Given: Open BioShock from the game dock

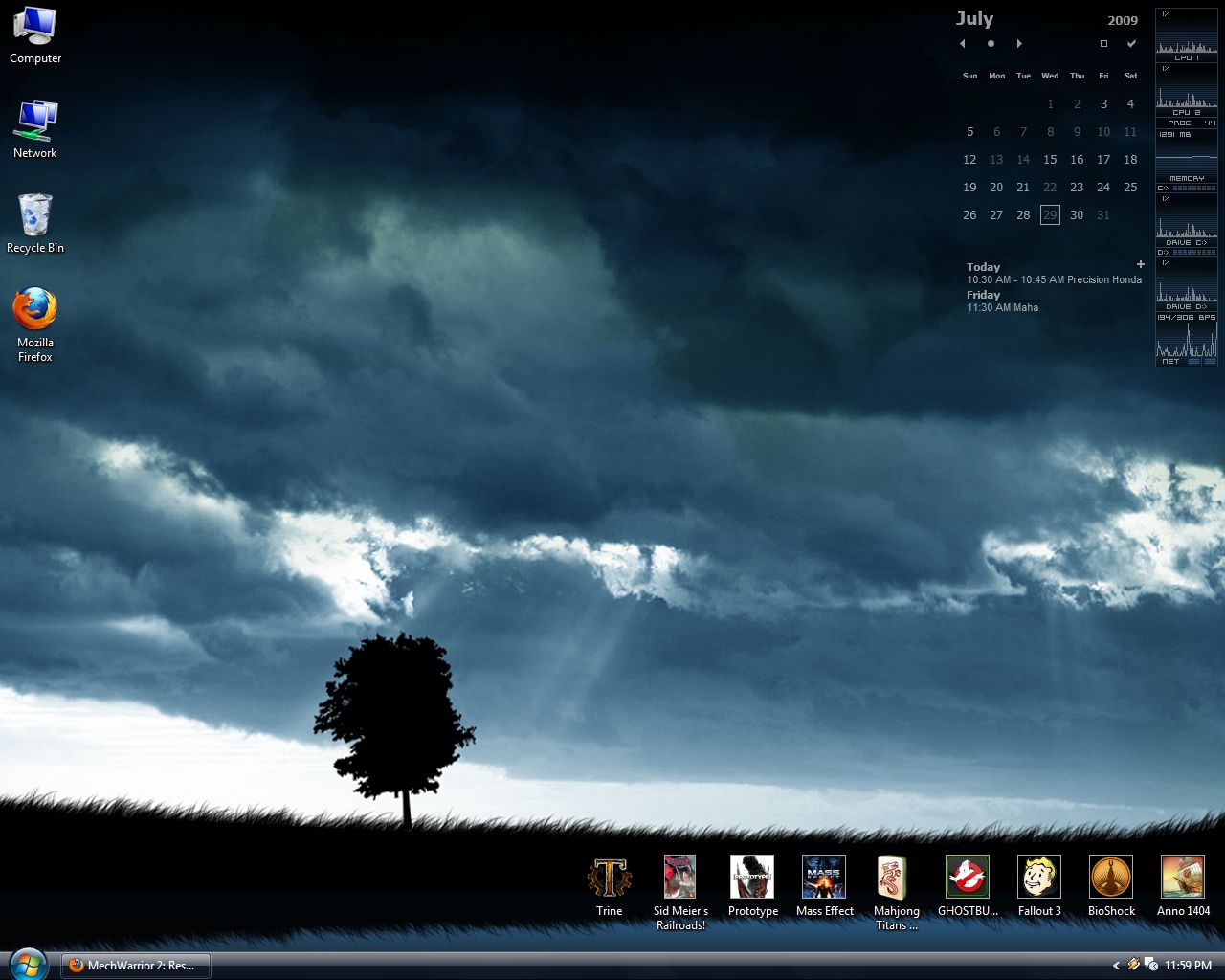Looking at the screenshot, I should coord(1111,878).
